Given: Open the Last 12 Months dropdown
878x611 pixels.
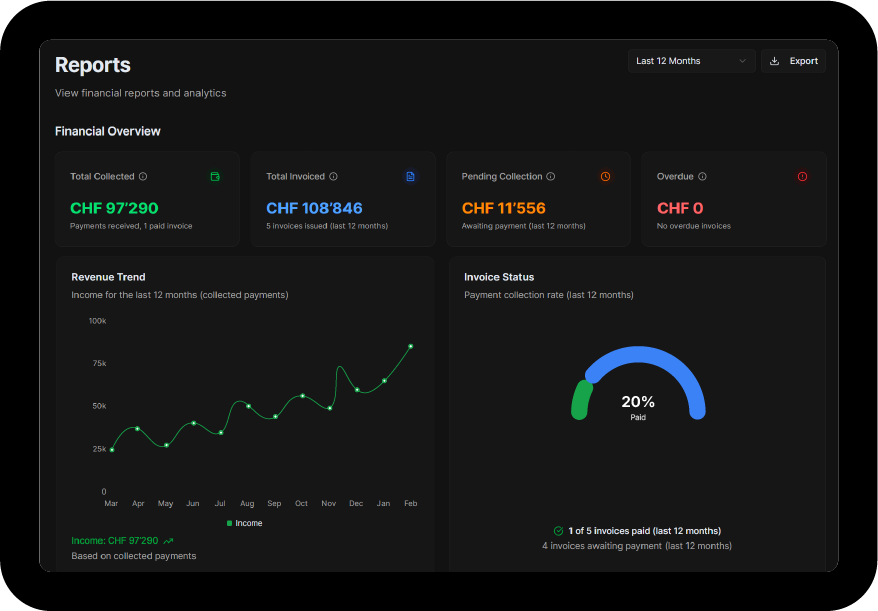Looking at the screenshot, I should point(690,60).
